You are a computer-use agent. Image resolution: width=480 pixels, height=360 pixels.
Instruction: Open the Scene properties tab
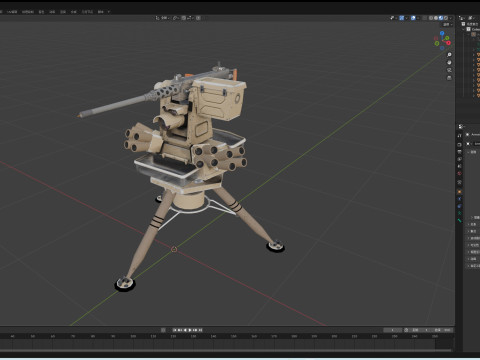tap(460, 166)
